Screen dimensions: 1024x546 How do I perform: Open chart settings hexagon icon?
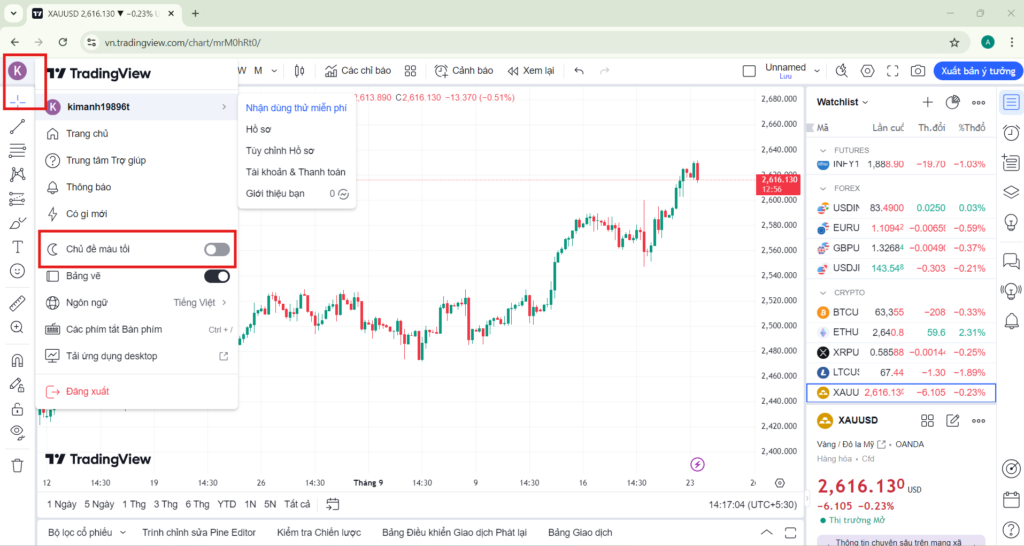pos(867,71)
